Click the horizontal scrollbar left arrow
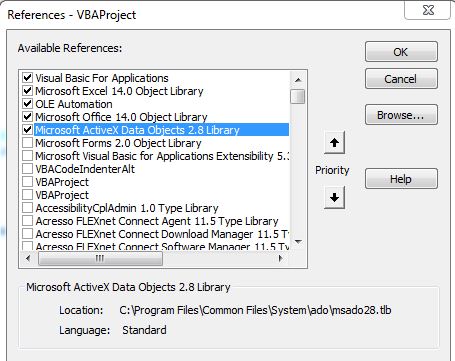Image resolution: width=455 pixels, height=361 pixels. coord(28,258)
